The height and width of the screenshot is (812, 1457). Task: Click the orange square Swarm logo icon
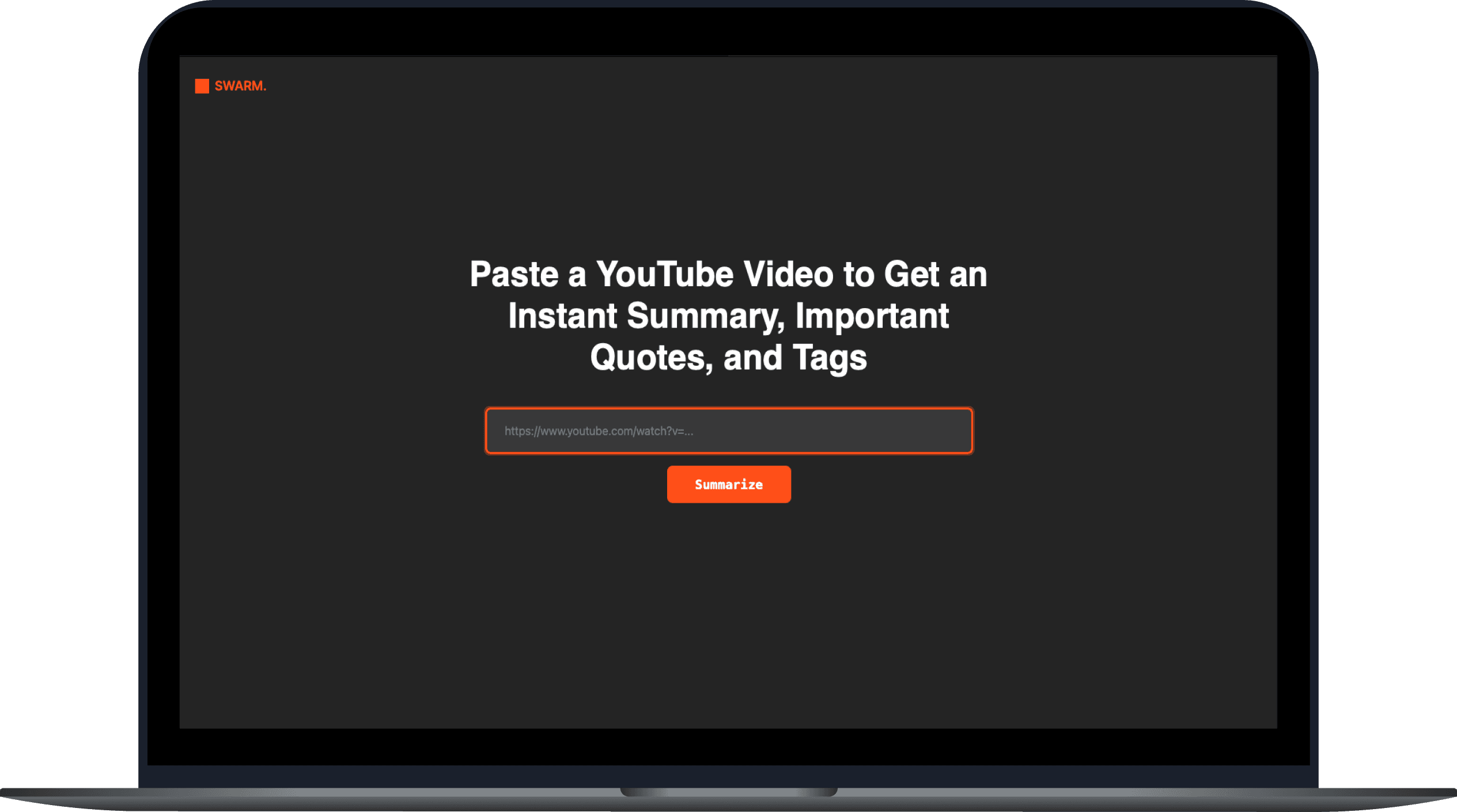click(x=202, y=86)
